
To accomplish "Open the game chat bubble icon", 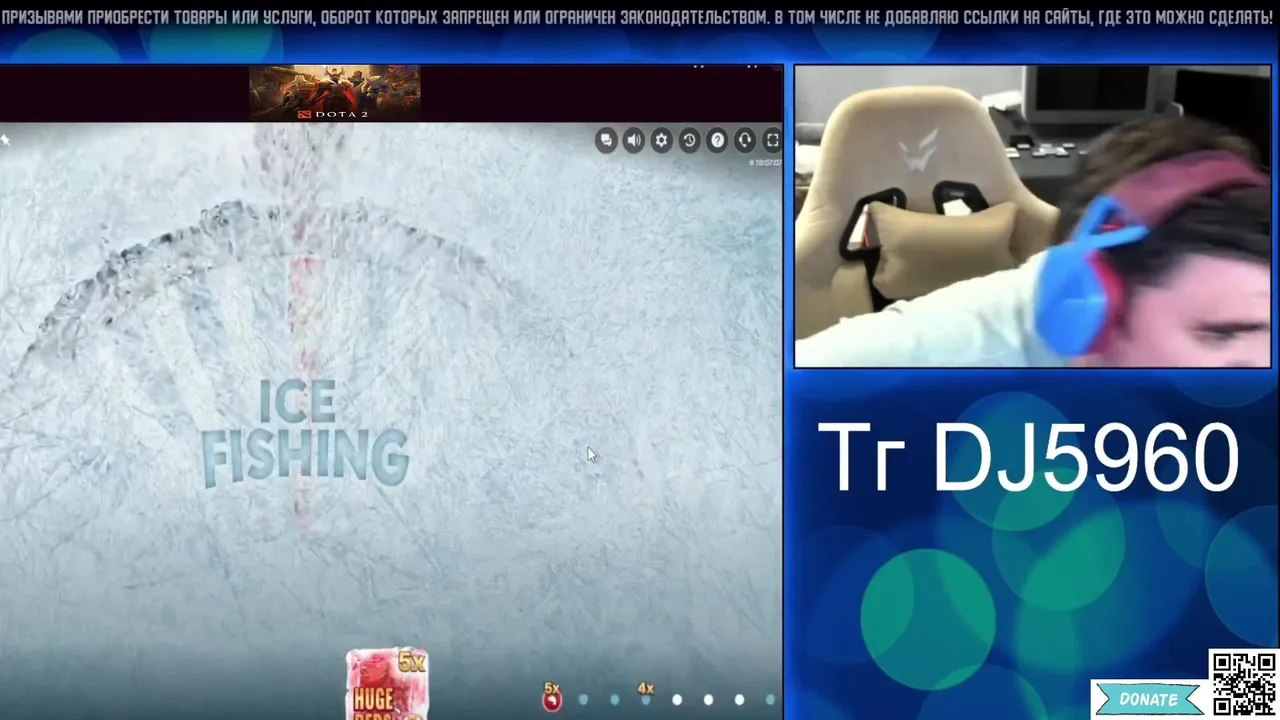I will point(606,141).
